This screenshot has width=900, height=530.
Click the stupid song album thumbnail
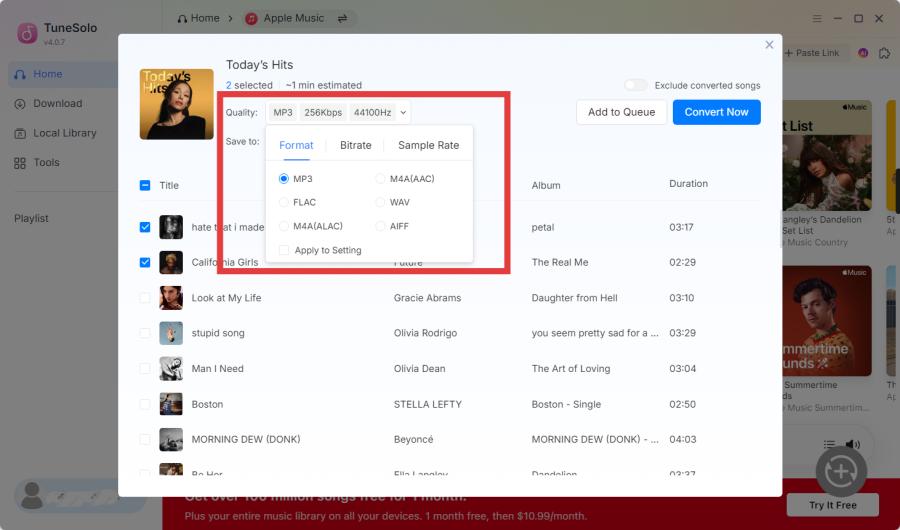(x=171, y=333)
